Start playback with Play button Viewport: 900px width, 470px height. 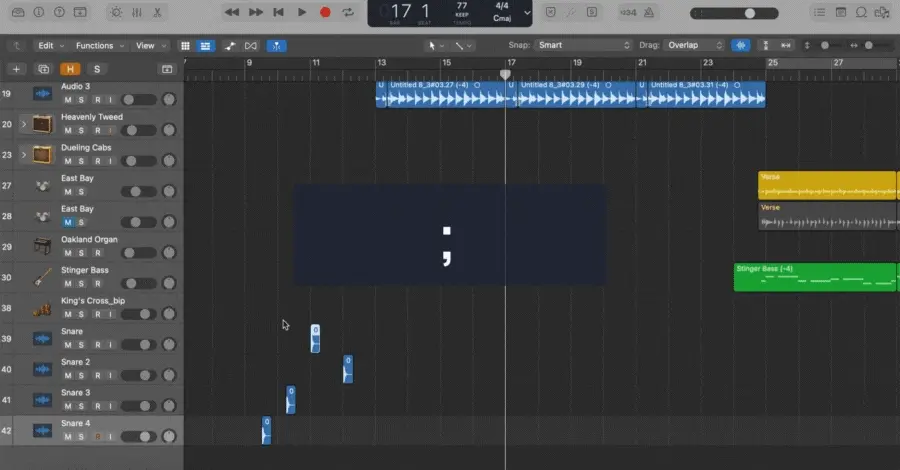(x=302, y=12)
